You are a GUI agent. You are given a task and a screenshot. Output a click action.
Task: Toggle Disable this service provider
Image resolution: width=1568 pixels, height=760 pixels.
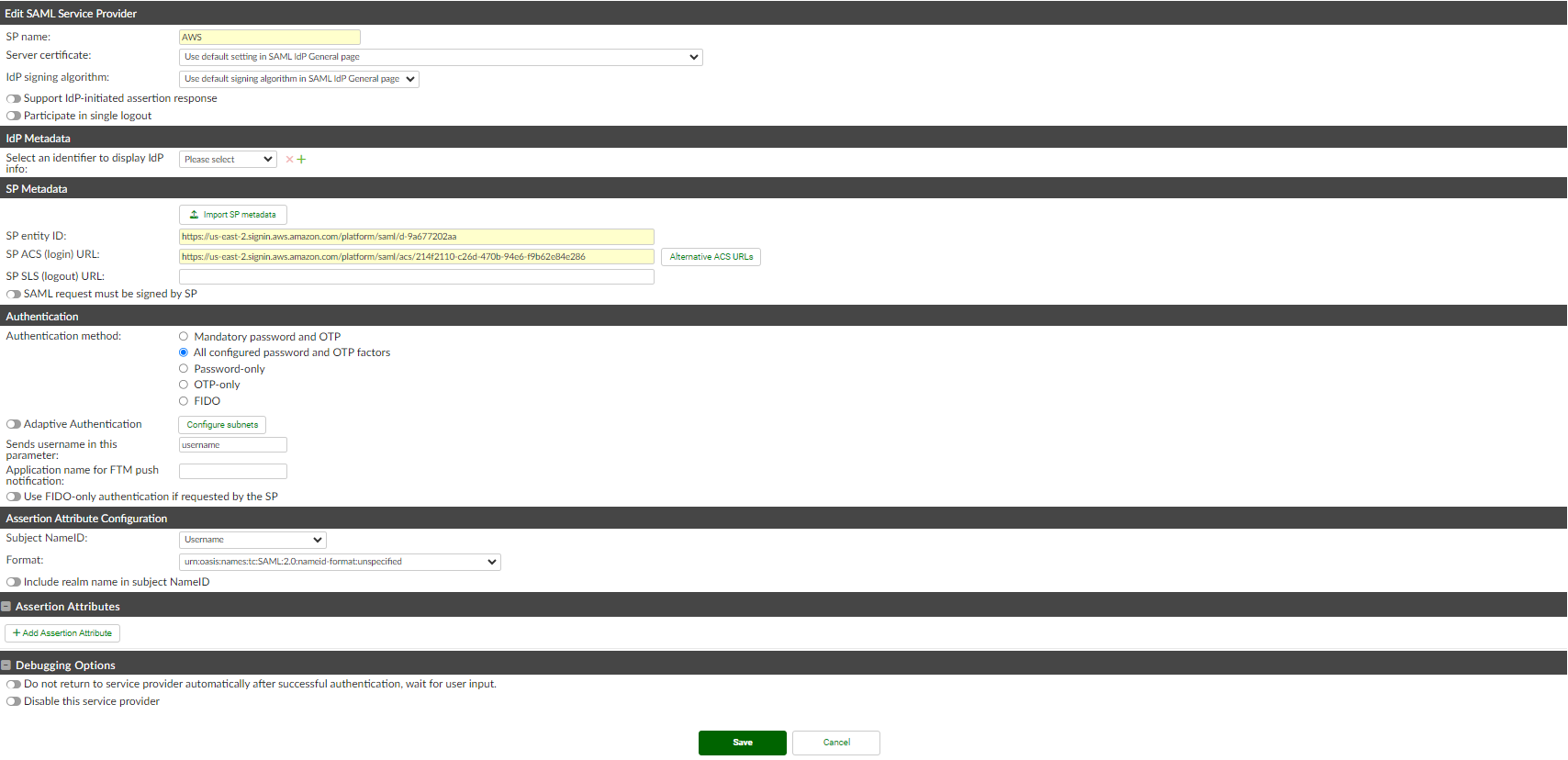pos(14,701)
